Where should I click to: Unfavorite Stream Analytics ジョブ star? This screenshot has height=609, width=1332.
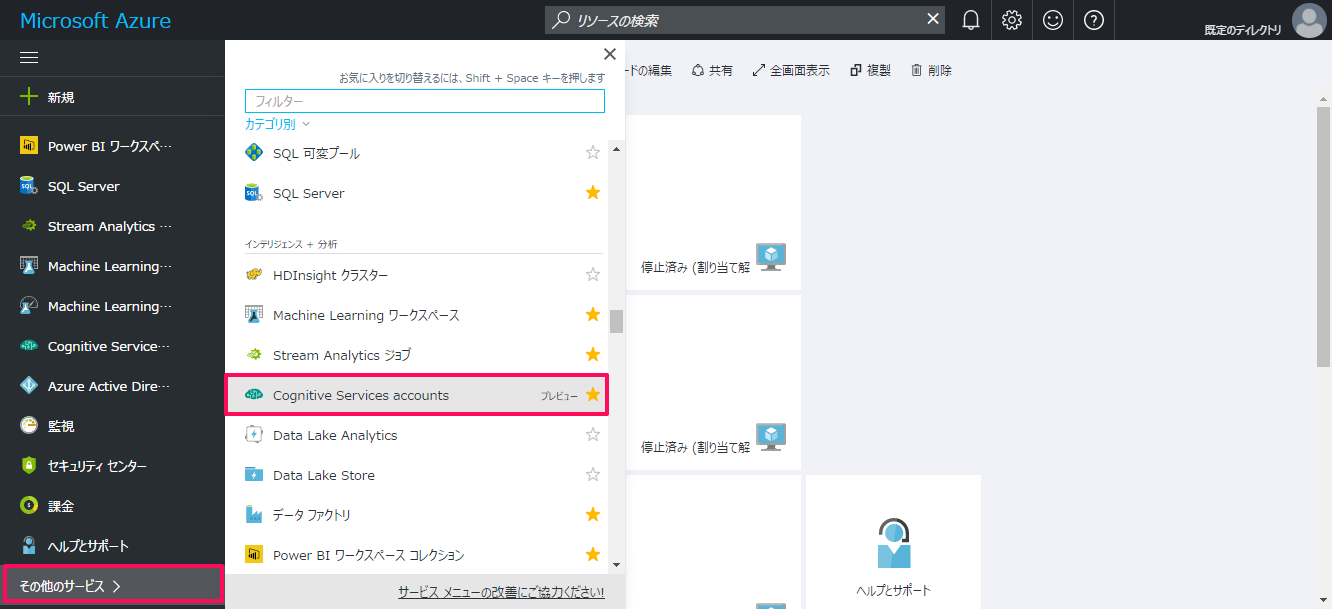coord(593,355)
